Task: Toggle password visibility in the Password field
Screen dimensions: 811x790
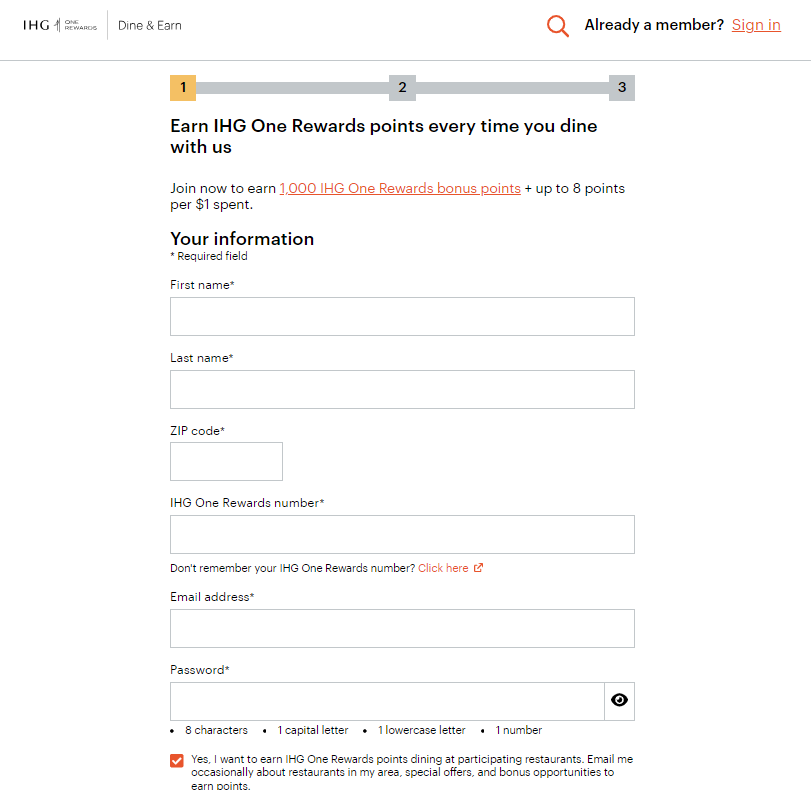Action: point(619,700)
